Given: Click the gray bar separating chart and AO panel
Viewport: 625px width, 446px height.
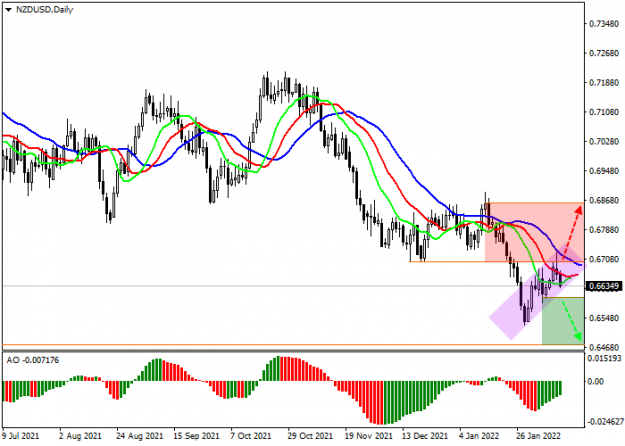Looking at the screenshot, I should click(293, 351).
